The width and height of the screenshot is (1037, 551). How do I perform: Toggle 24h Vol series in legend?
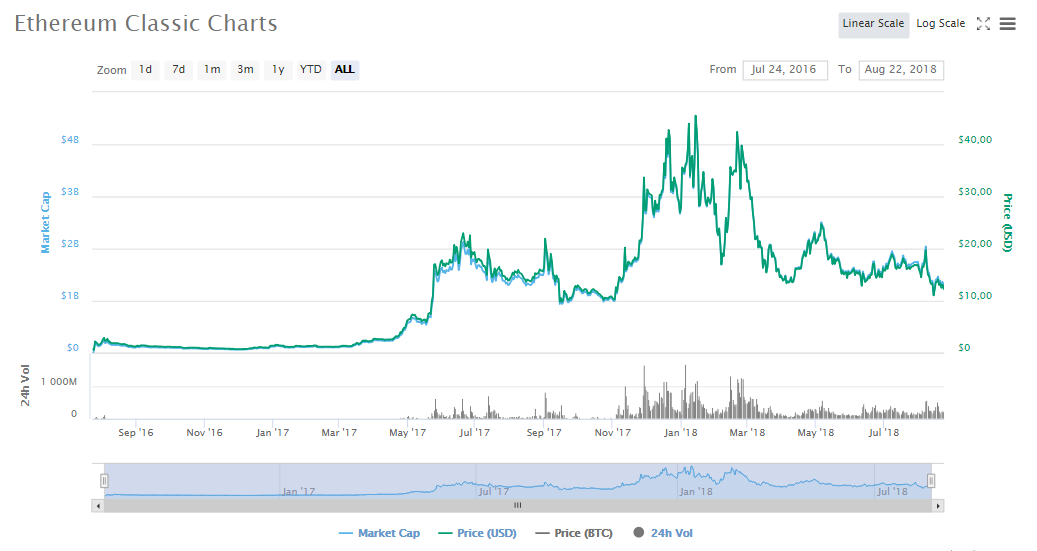coord(663,533)
